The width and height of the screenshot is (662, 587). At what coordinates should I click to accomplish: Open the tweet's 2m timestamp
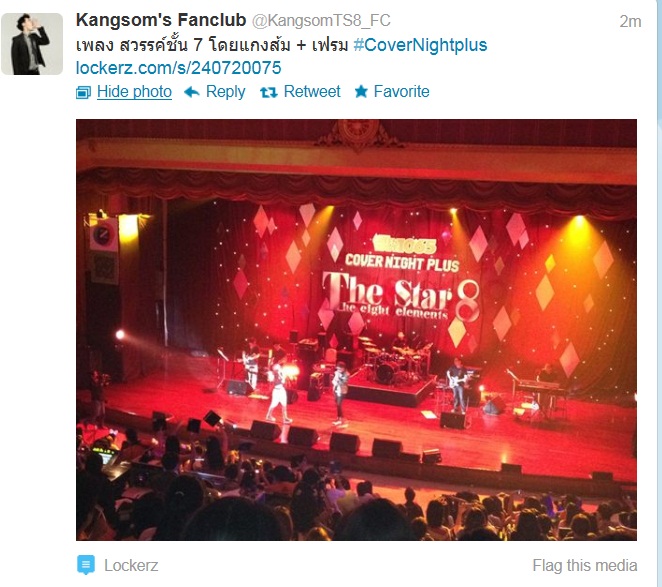click(630, 22)
